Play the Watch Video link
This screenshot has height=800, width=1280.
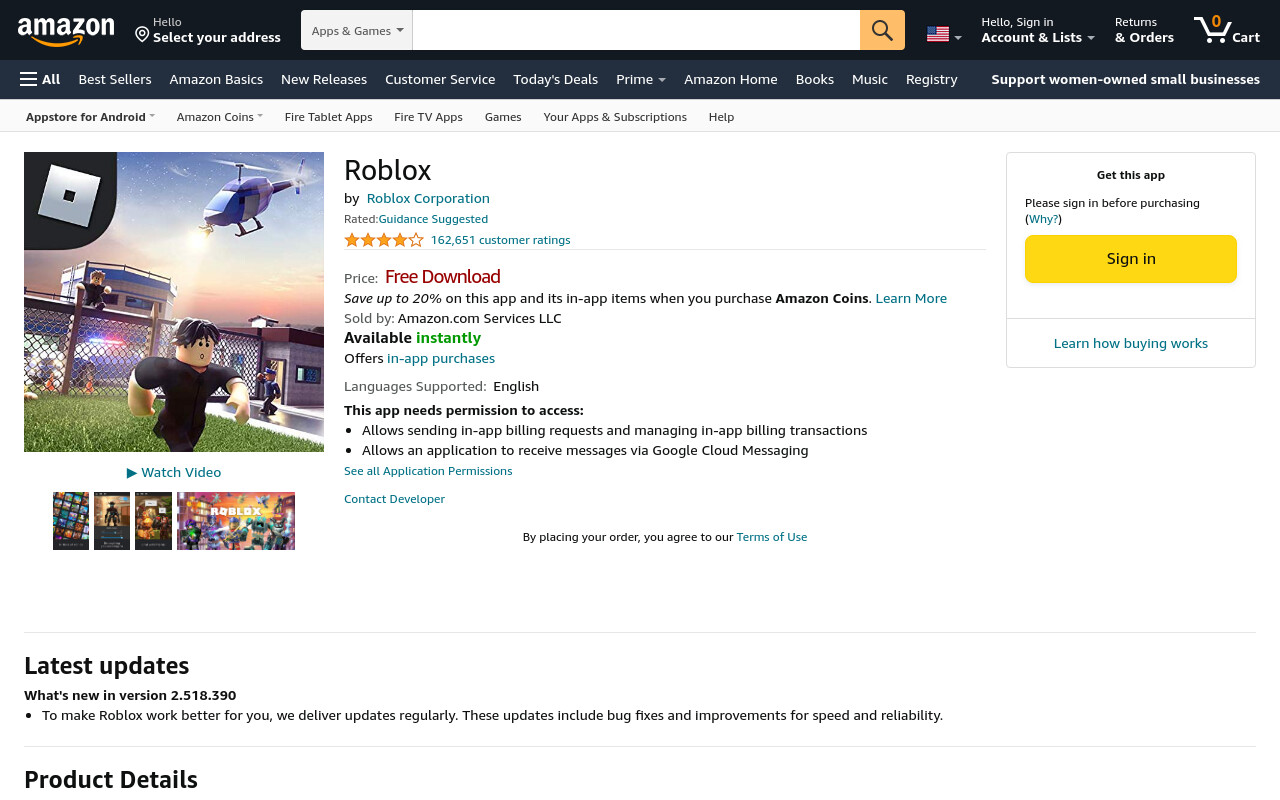(x=174, y=472)
